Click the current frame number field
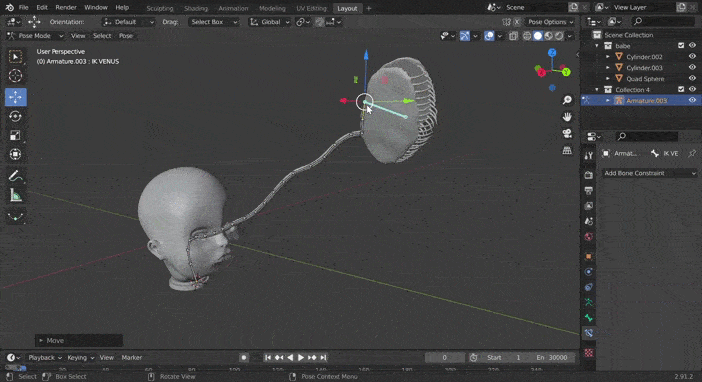Image resolution: width=702 pixels, height=382 pixels. [444, 357]
